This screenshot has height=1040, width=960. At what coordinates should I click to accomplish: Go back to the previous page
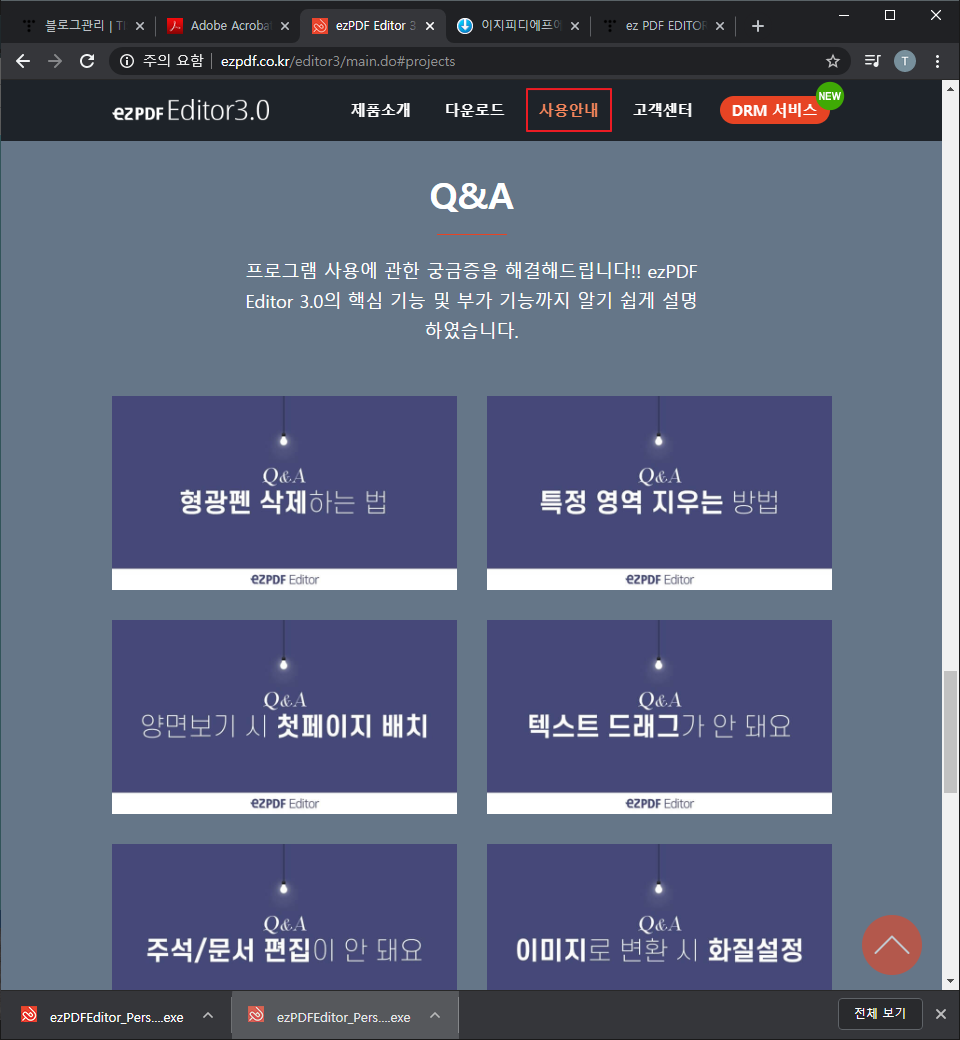pyautogui.click(x=23, y=61)
